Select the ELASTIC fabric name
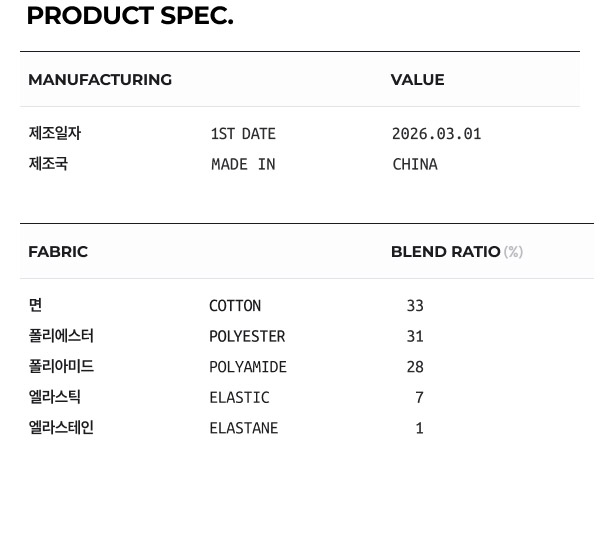This screenshot has height=548, width=600. pyautogui.click(x=240, y=398)
